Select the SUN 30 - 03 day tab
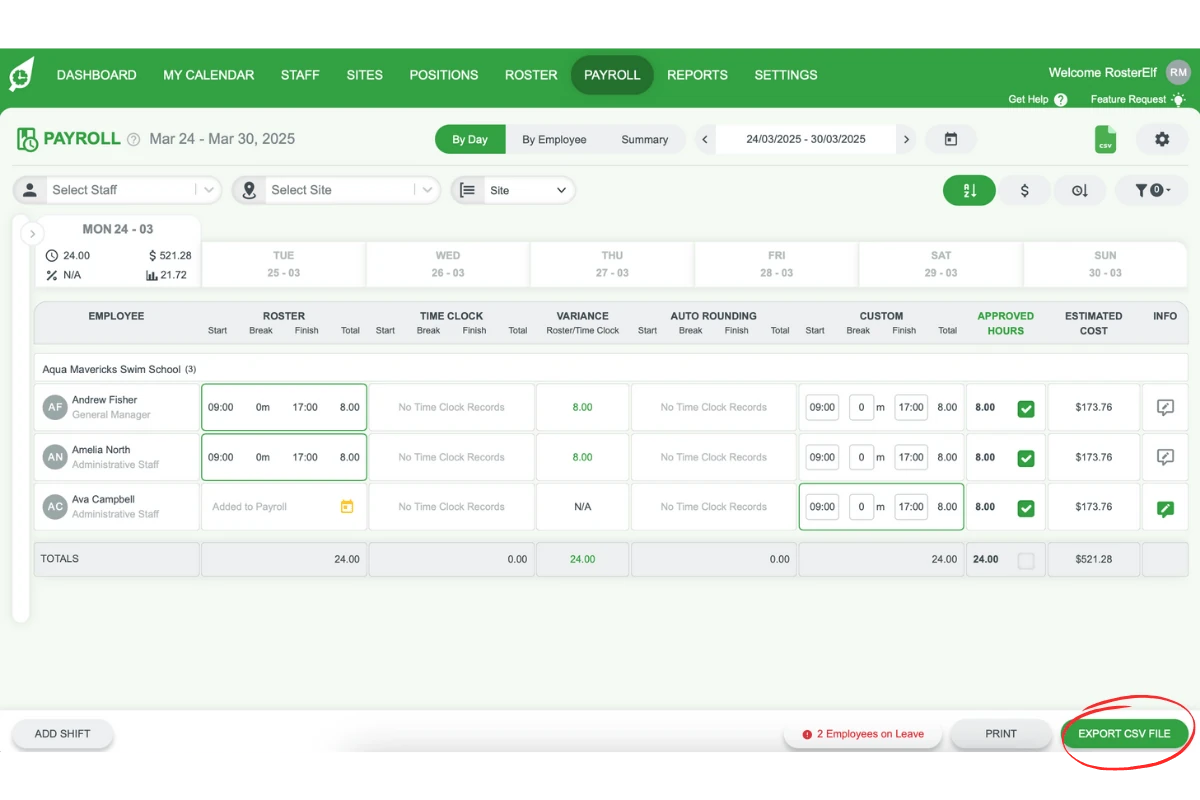Viewport: 1200px width, 800px height. [1105, 264]
